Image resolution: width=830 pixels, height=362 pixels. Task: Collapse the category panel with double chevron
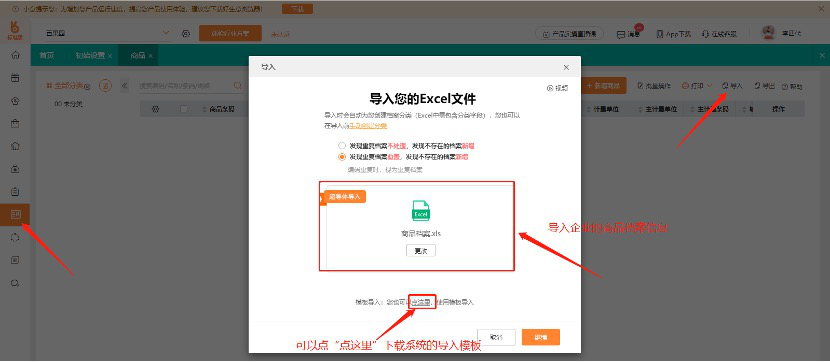click(124, 85)
